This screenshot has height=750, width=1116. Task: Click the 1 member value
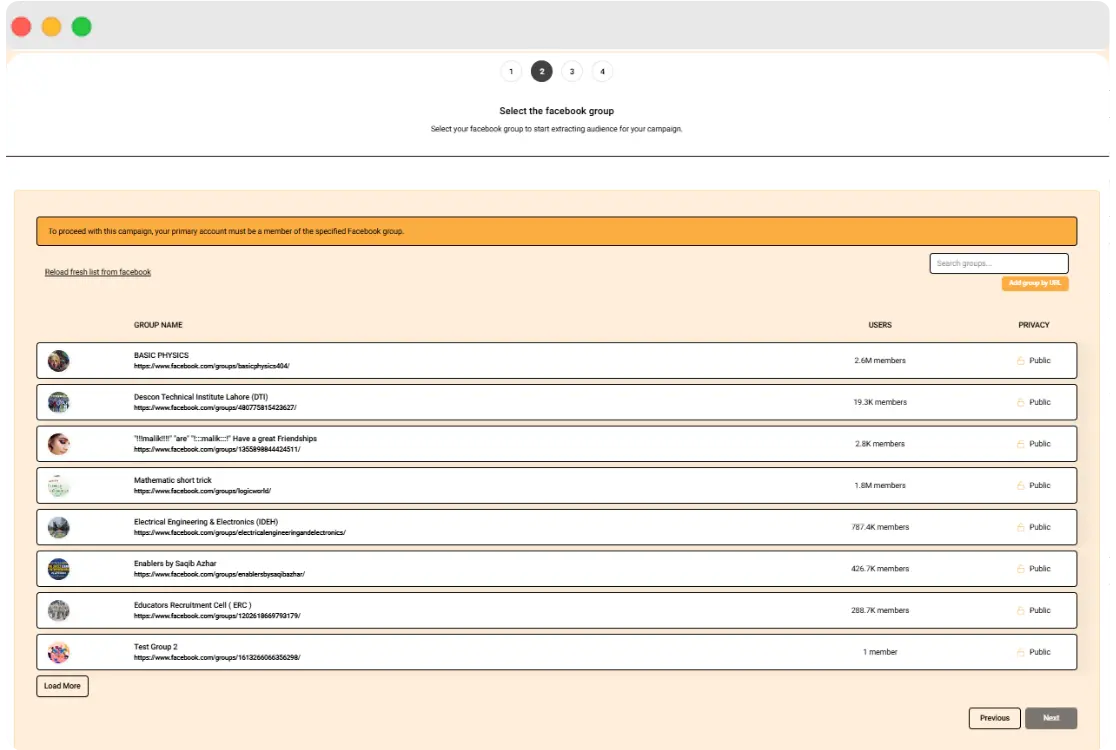click(x=880, y=653)
